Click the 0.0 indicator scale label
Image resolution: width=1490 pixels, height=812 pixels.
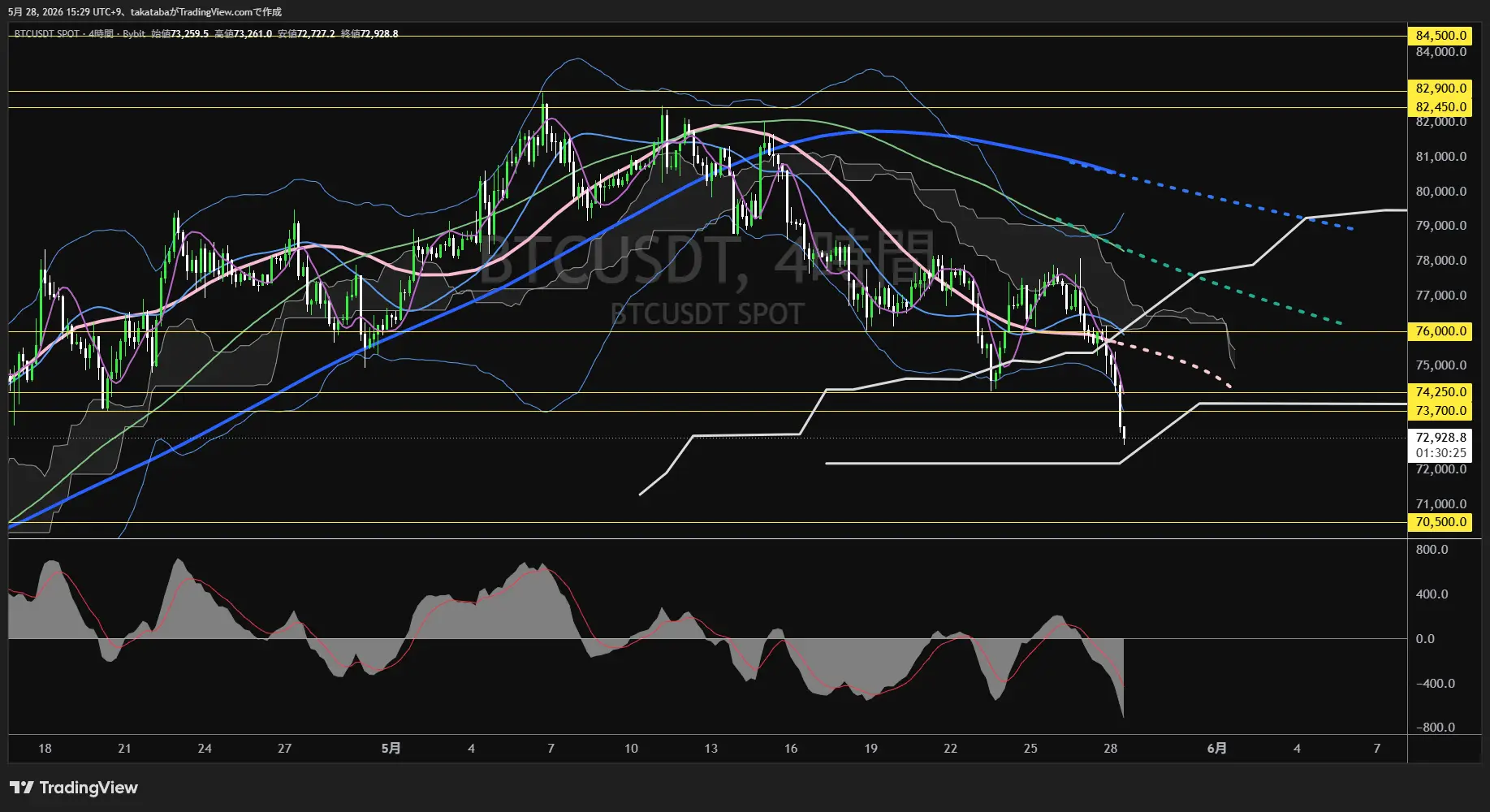pyautogui.click(x=1425, y=639)
